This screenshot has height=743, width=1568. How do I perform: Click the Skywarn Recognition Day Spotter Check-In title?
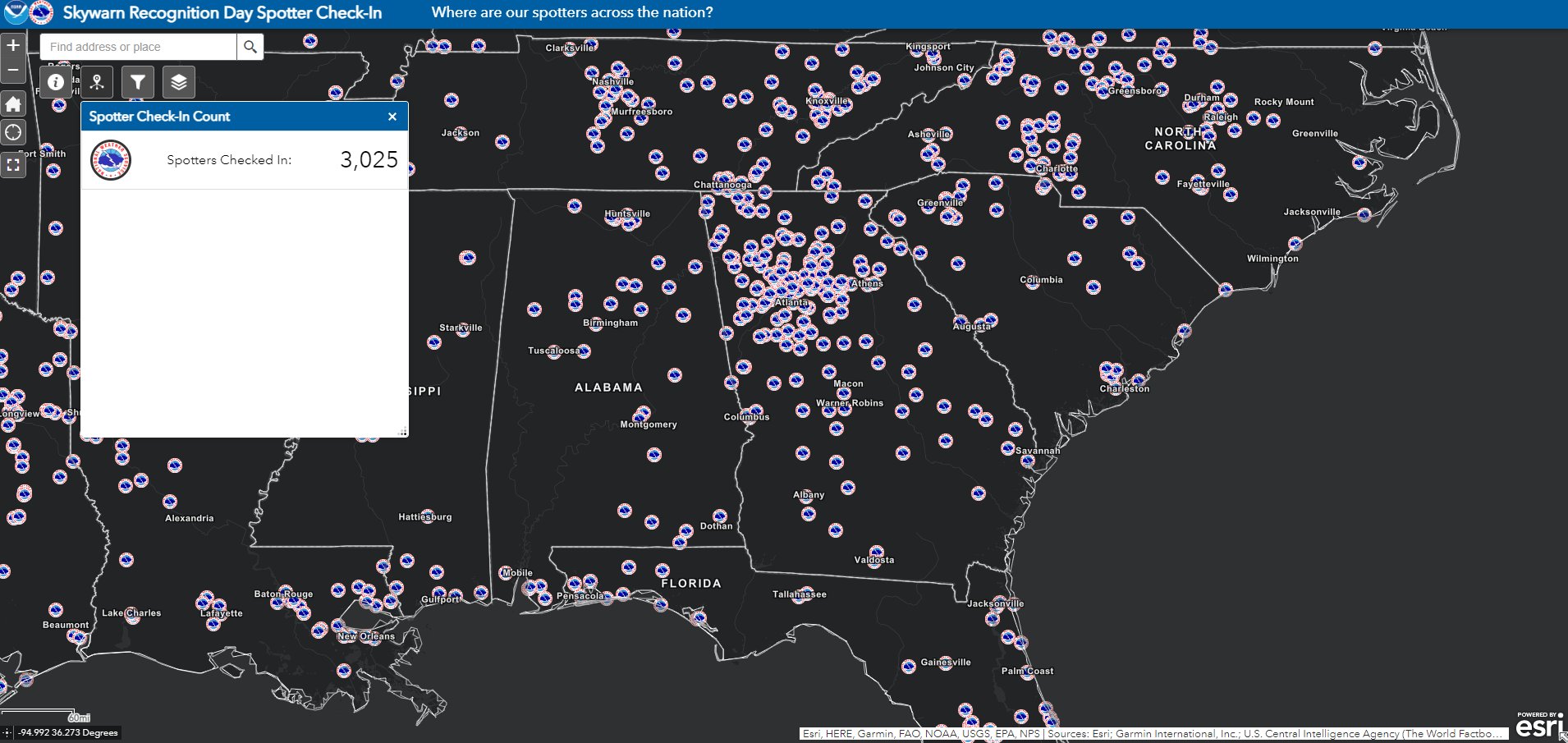pyautogui.click(x=222, y=13)
